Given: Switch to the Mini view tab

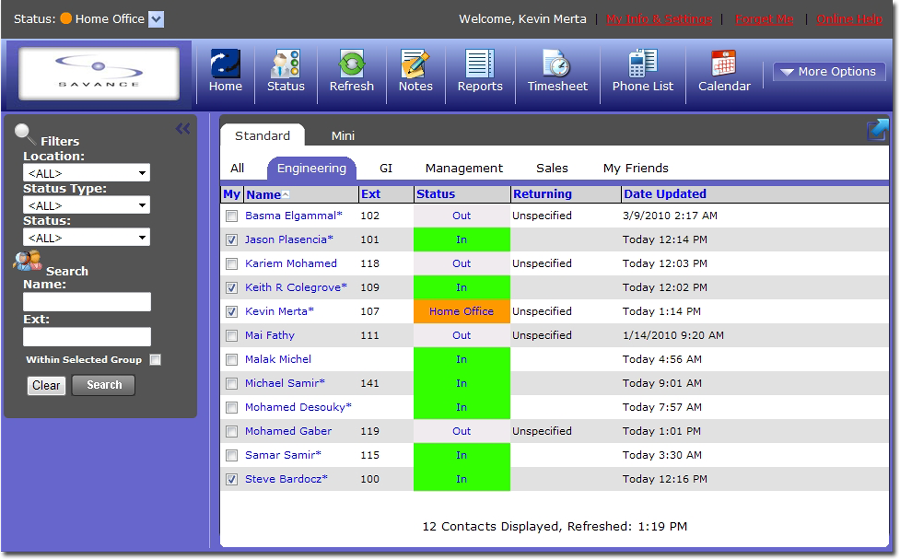Looking at the screenshot, I should pos(343,136).
